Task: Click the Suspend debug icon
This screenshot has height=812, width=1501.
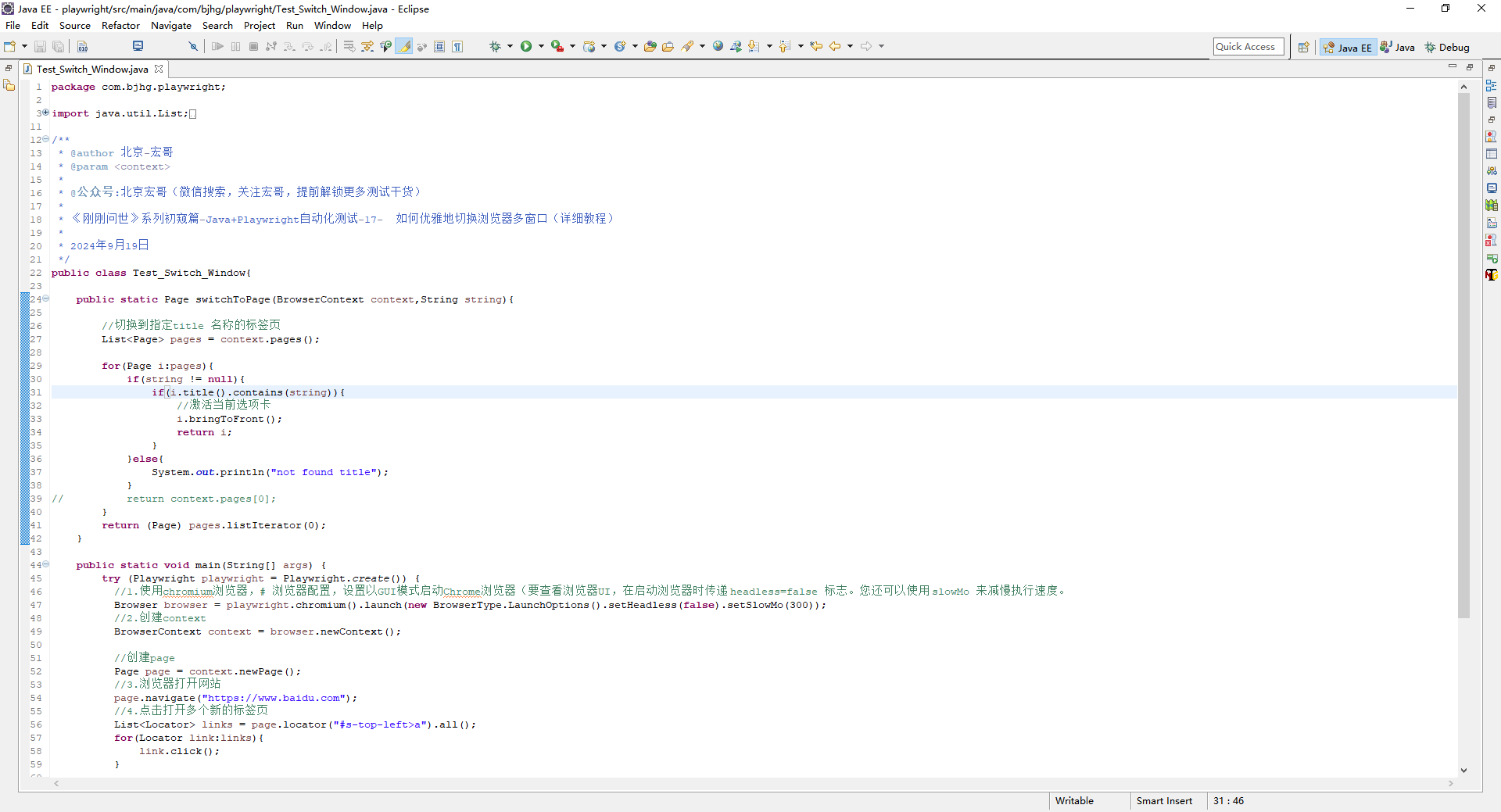Action: [x=235, y=47]
